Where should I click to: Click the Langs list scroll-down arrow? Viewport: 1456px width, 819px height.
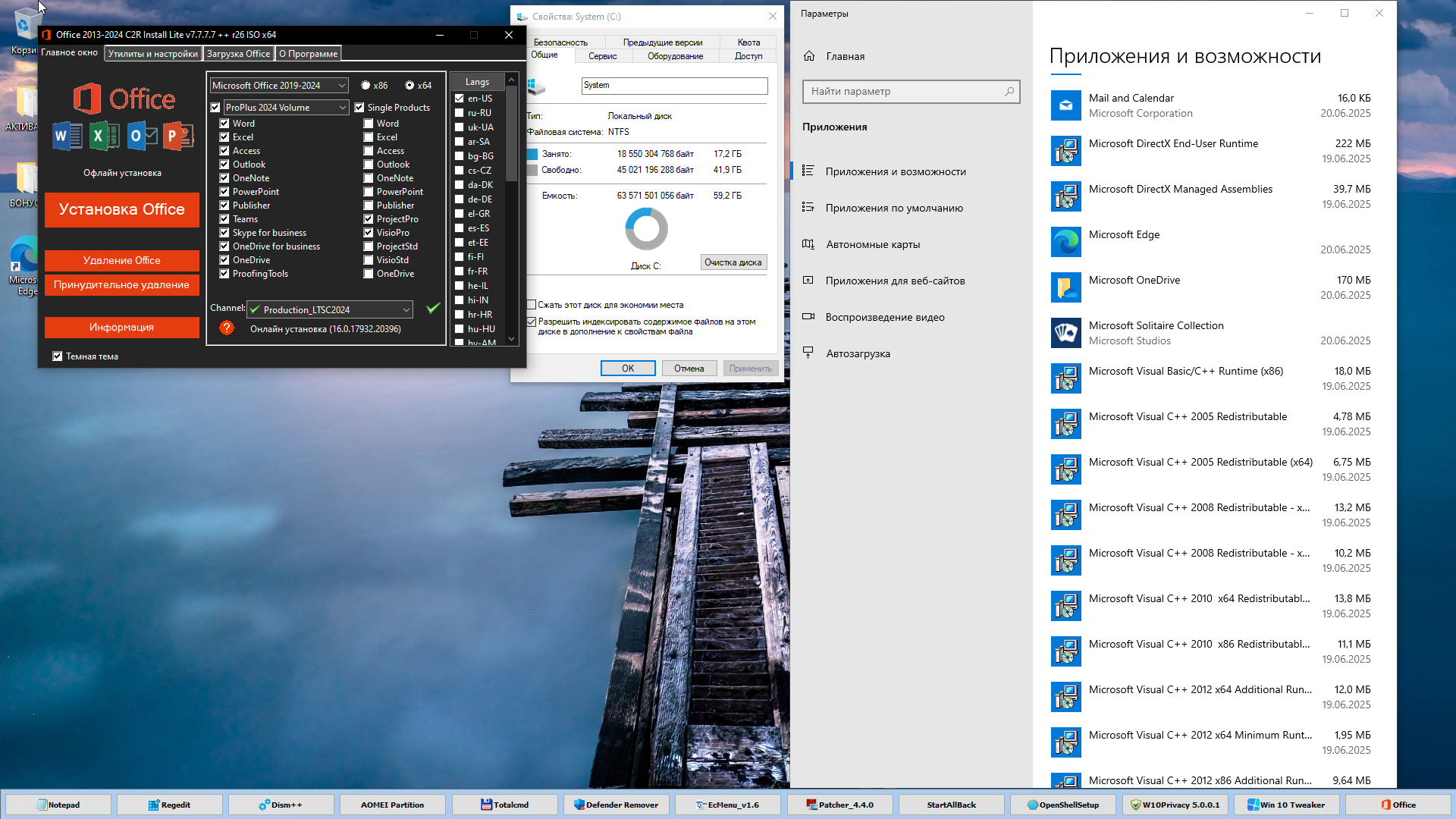511,339
